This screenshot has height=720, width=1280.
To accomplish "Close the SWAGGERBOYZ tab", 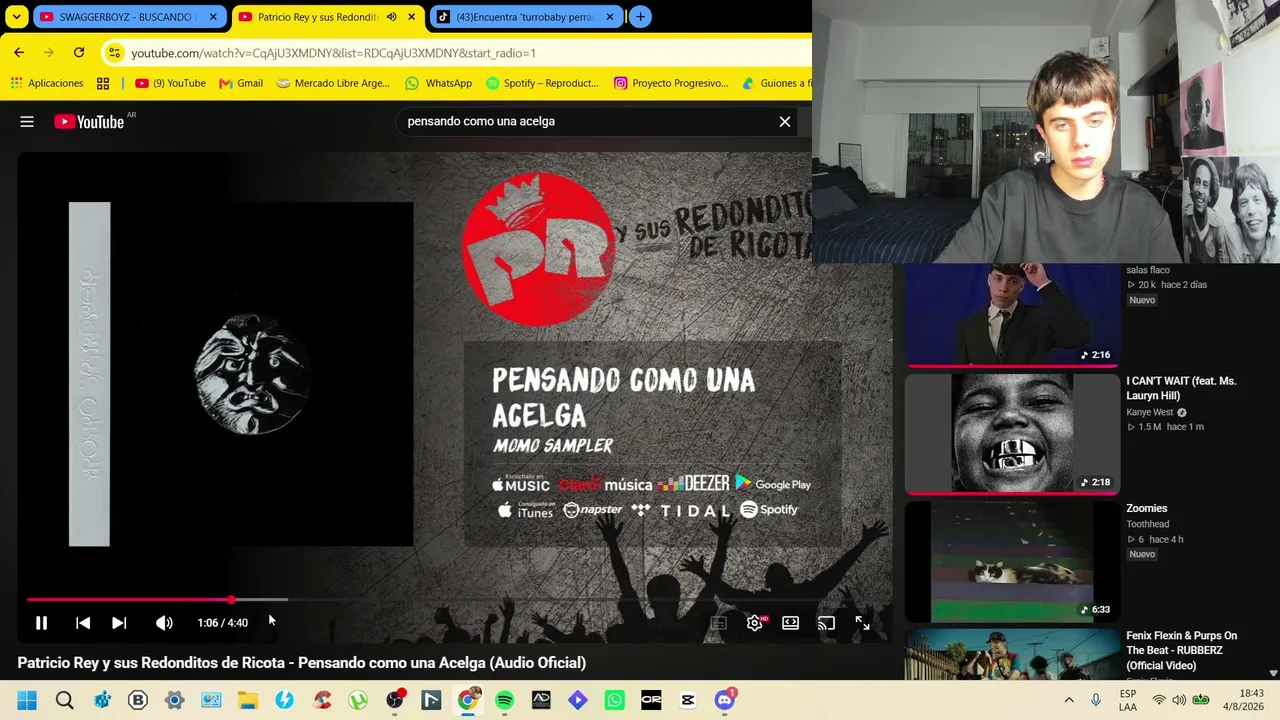I will [x=213, y=17].
